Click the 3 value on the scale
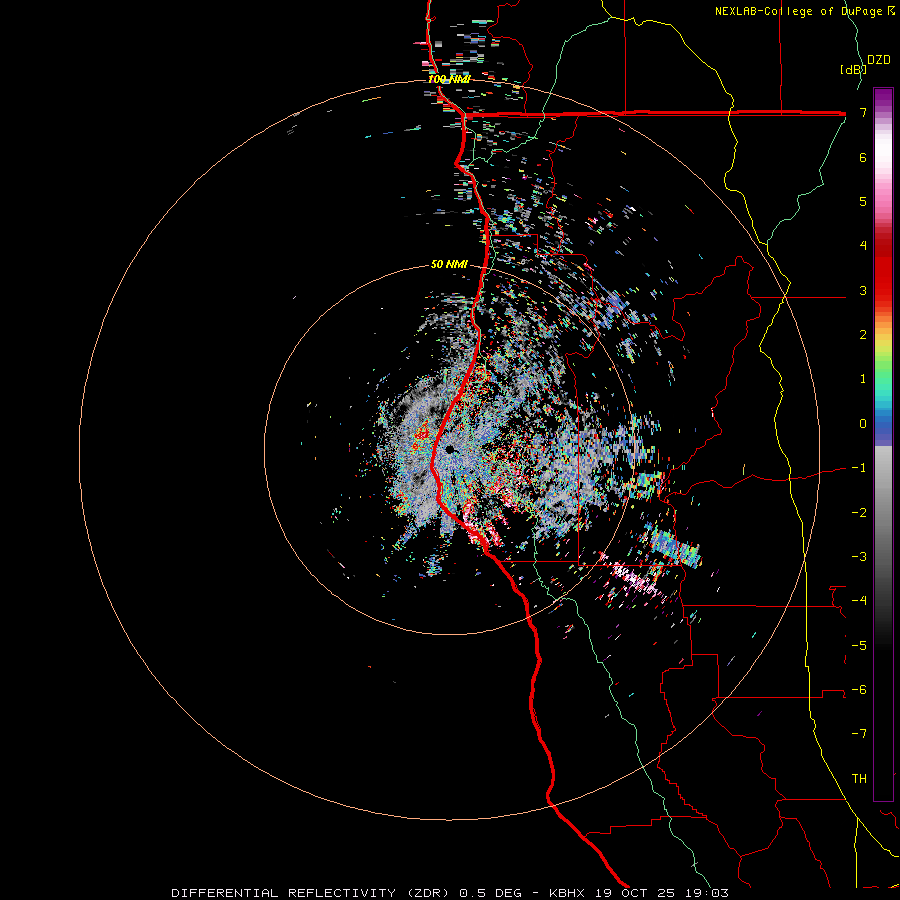The width and height of the screenshot is (900, 900). click(863, 290)
